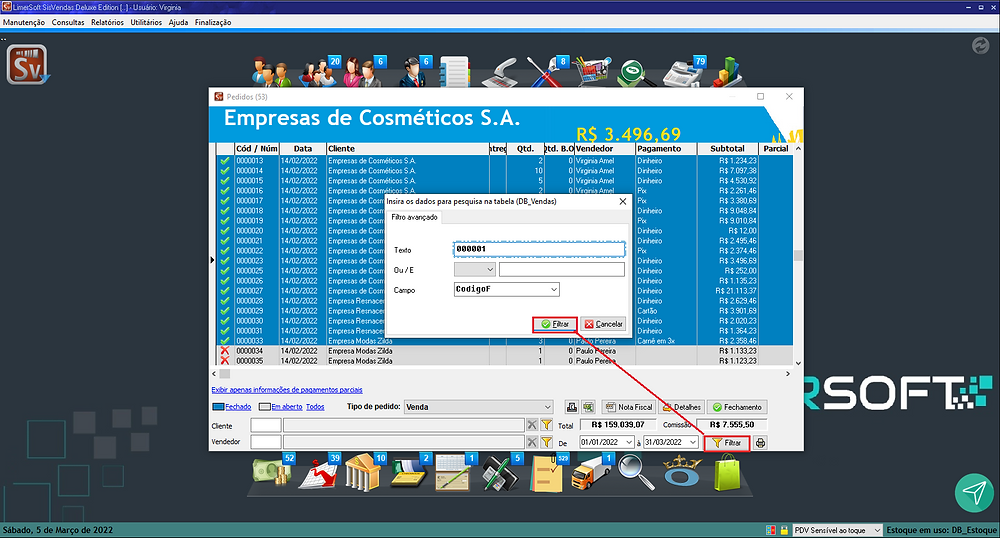Open the delivery truck icon

[591, 472]
